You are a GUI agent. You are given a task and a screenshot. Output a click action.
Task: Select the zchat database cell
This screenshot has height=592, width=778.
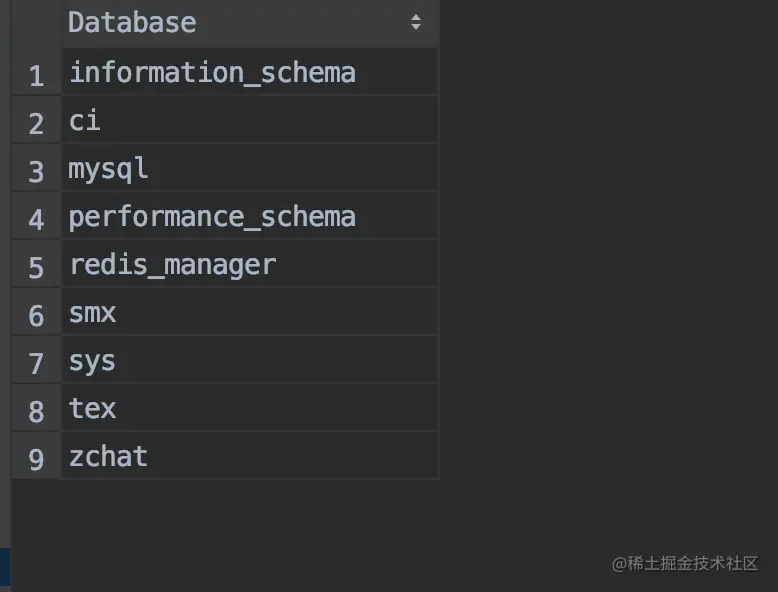click(108, 456)
